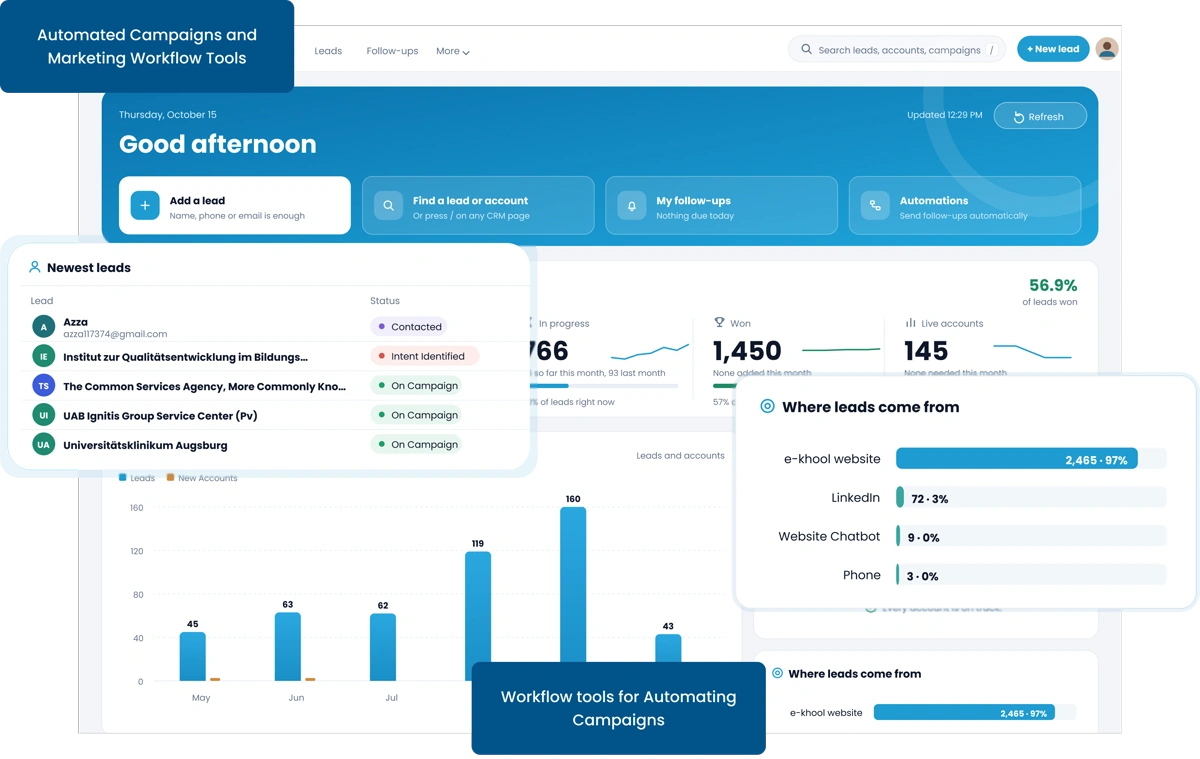
Task: Open the Automations card
Action: [965, 205]
